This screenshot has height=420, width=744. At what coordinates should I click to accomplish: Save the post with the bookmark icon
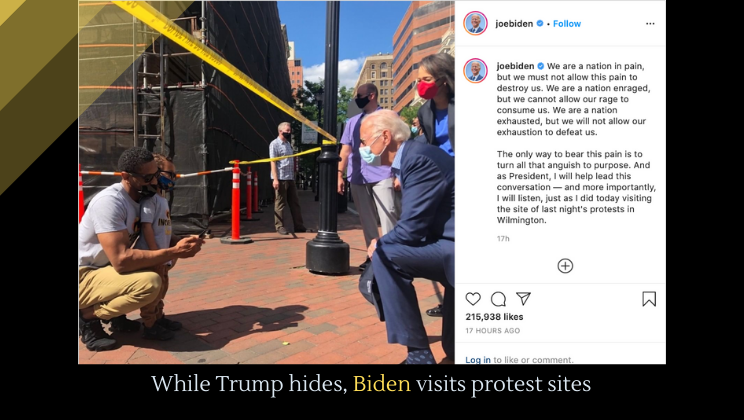click(x=649, y=299)
